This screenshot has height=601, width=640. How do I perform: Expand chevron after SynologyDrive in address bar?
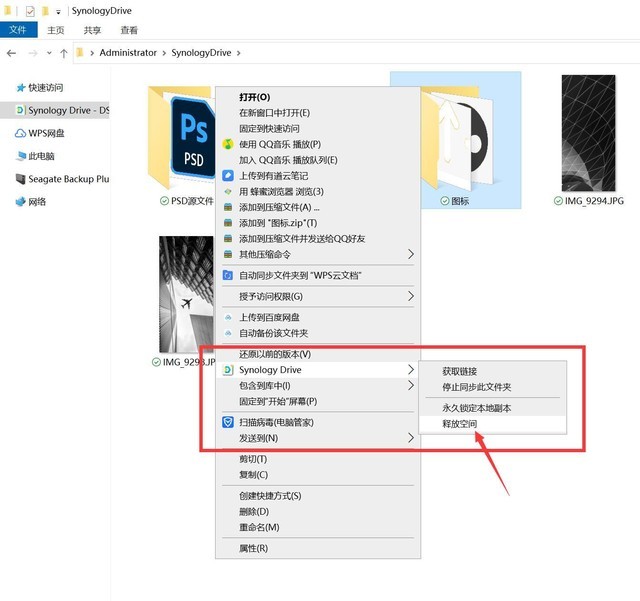tap(238, 53)
